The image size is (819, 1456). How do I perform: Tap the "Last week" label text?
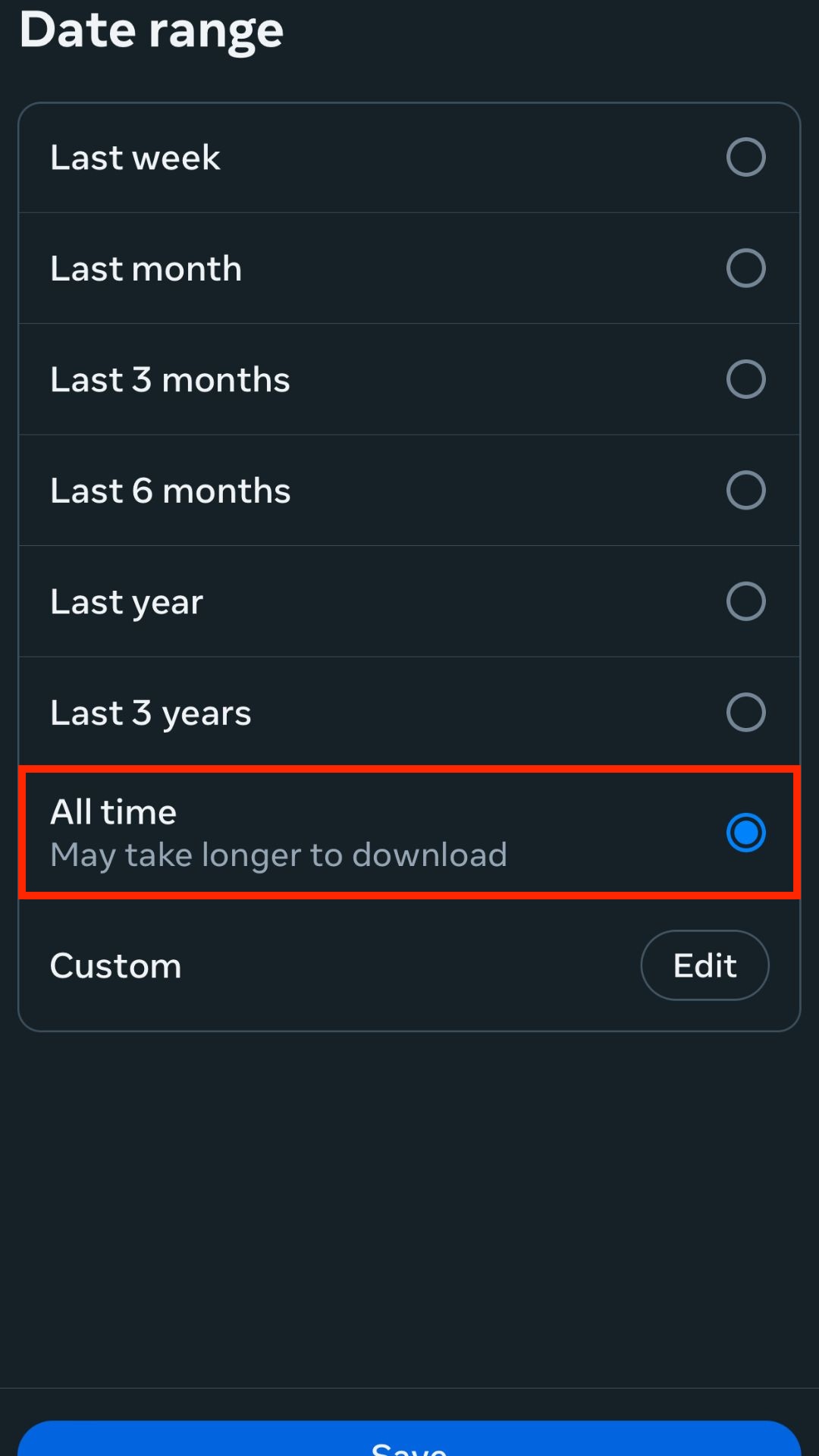click(x=135, y=158)
